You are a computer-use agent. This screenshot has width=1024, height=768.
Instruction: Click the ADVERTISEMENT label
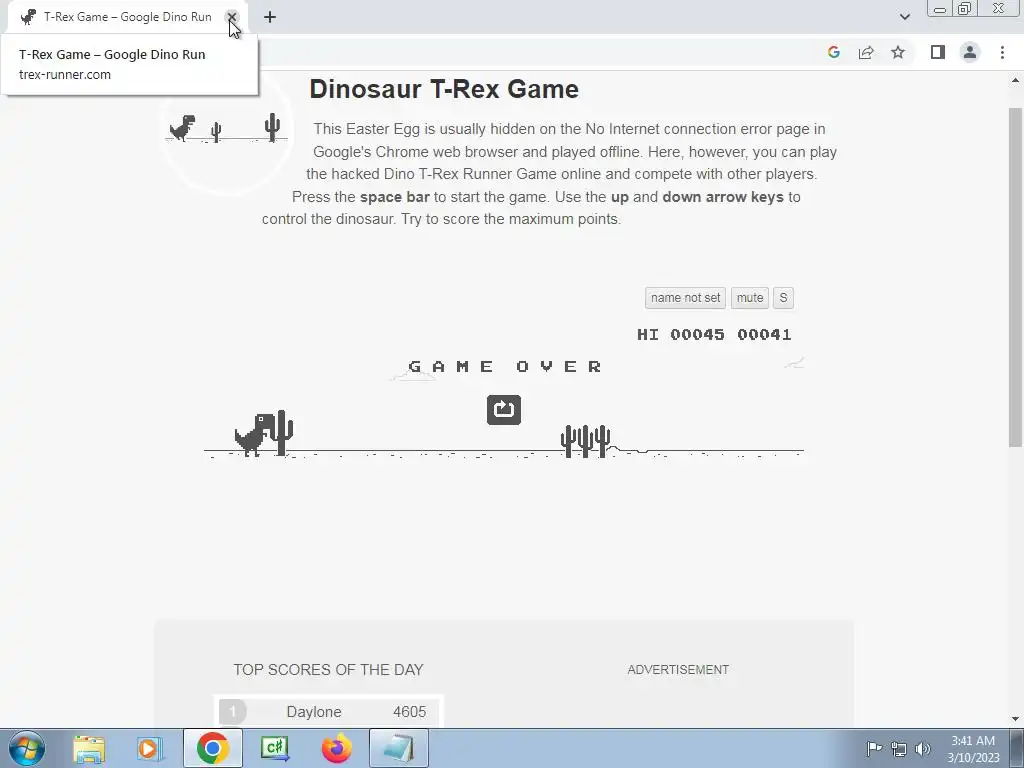[678, 670]
